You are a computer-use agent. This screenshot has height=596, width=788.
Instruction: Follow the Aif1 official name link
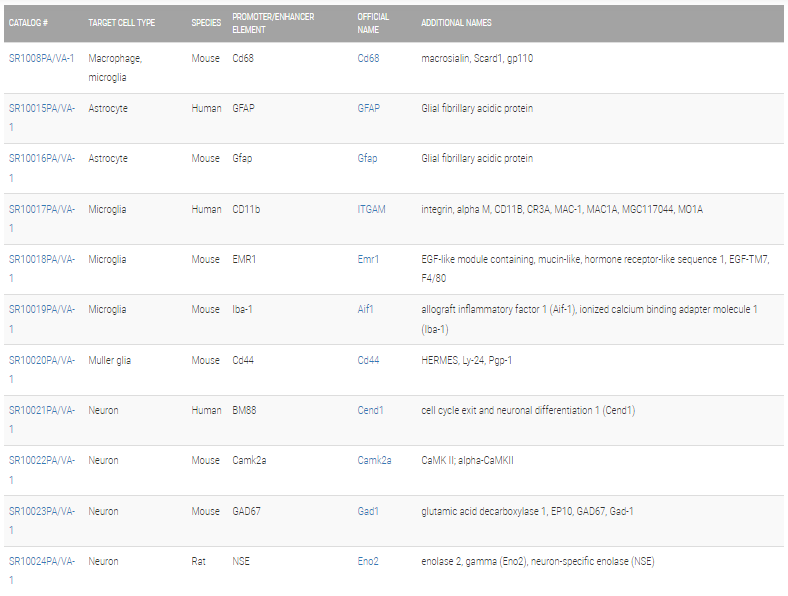pyautogui.click(x=365, y=309)
